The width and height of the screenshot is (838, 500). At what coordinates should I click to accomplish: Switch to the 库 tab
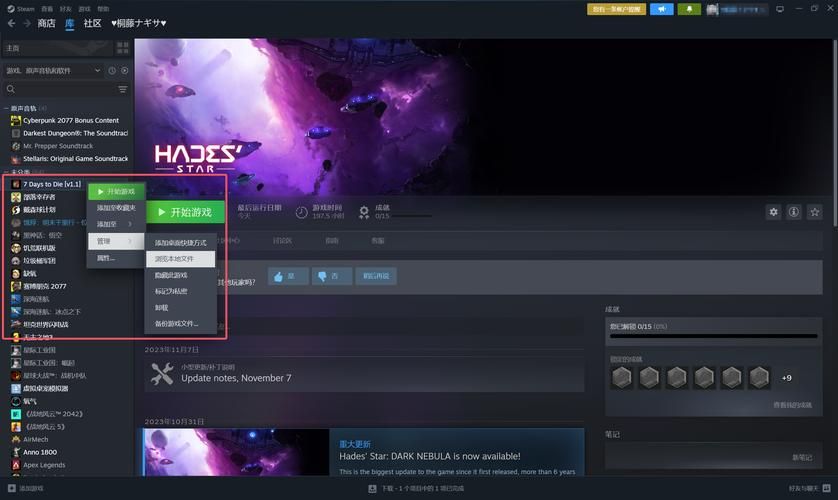pyautogui.click(x=70, y=24)
